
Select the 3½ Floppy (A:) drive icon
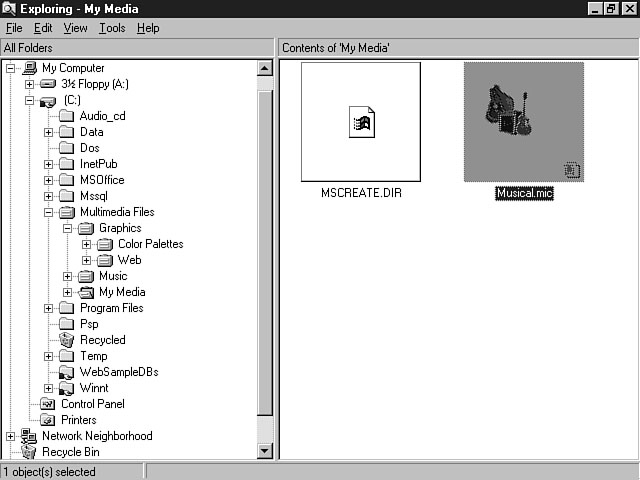point(49,84)
